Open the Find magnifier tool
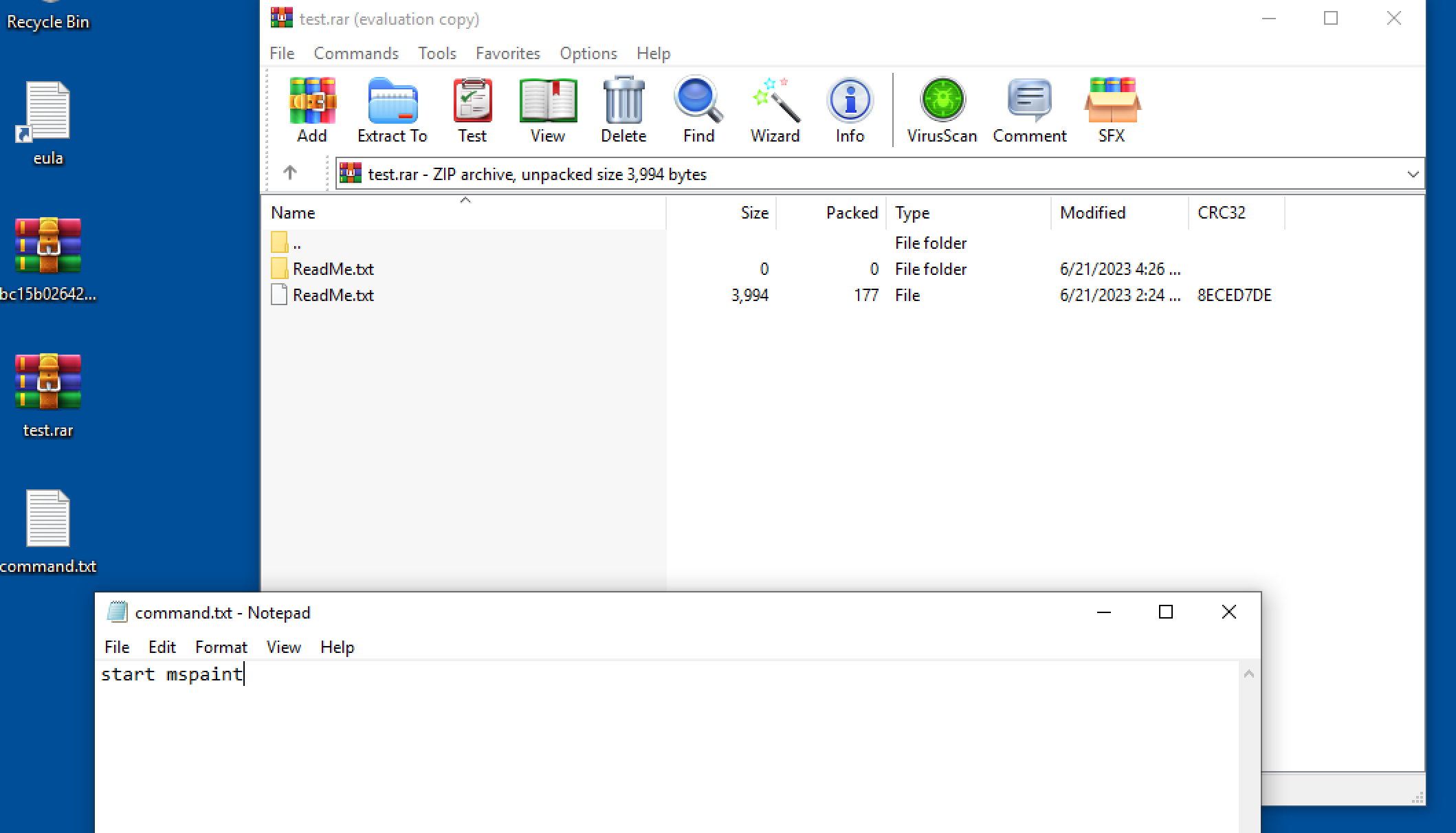Image resolution: width=1456 pixels, height=833 pixels. [x=698, y=110]
